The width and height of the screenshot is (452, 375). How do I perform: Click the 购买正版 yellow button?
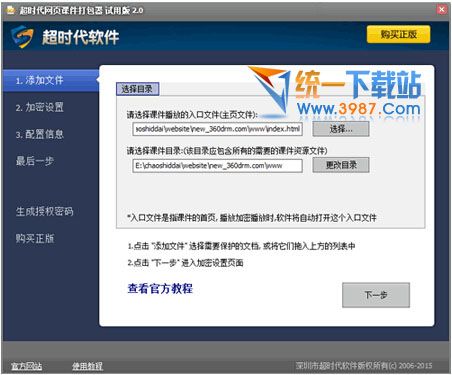tap(398, 34)
